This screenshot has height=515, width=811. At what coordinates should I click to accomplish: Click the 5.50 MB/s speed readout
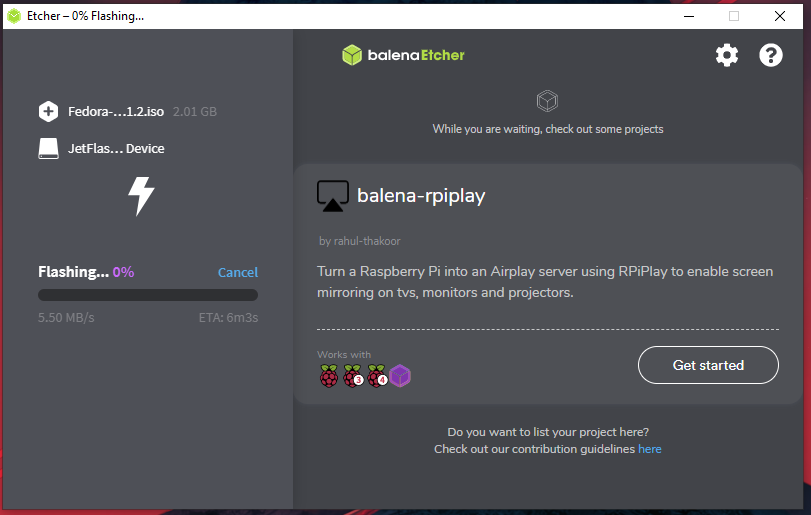pyautogui.click(x=66, y=317)
